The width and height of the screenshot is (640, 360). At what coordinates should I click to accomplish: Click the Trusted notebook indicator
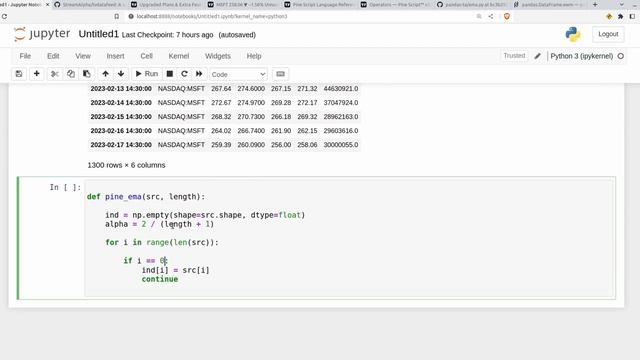pyautogui.click(x=514, y=56)
